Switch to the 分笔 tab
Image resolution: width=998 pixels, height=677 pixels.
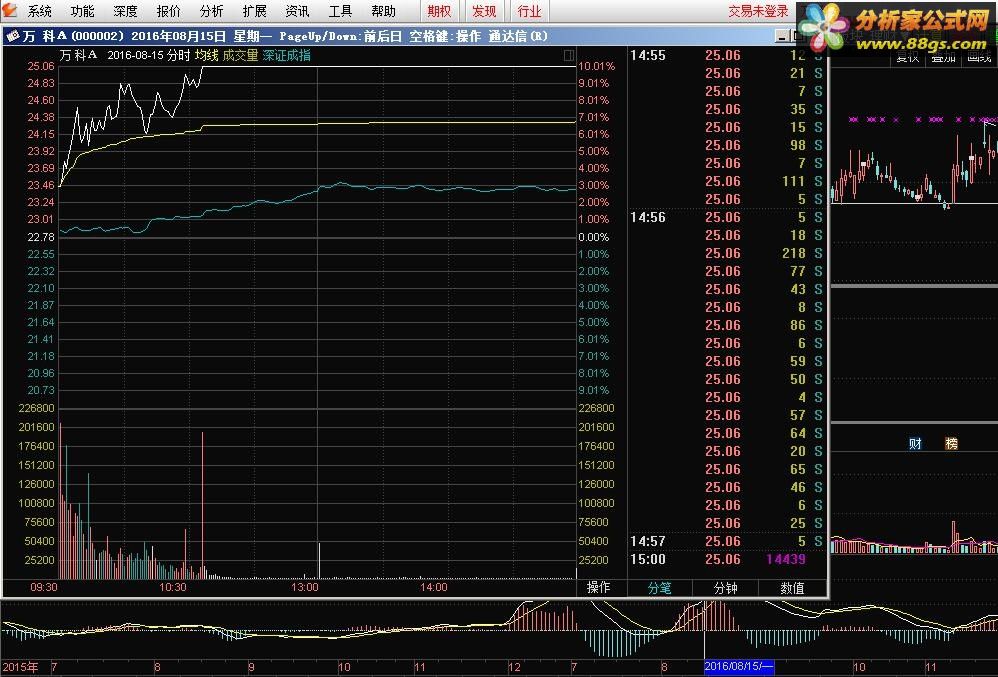[659, 588]
